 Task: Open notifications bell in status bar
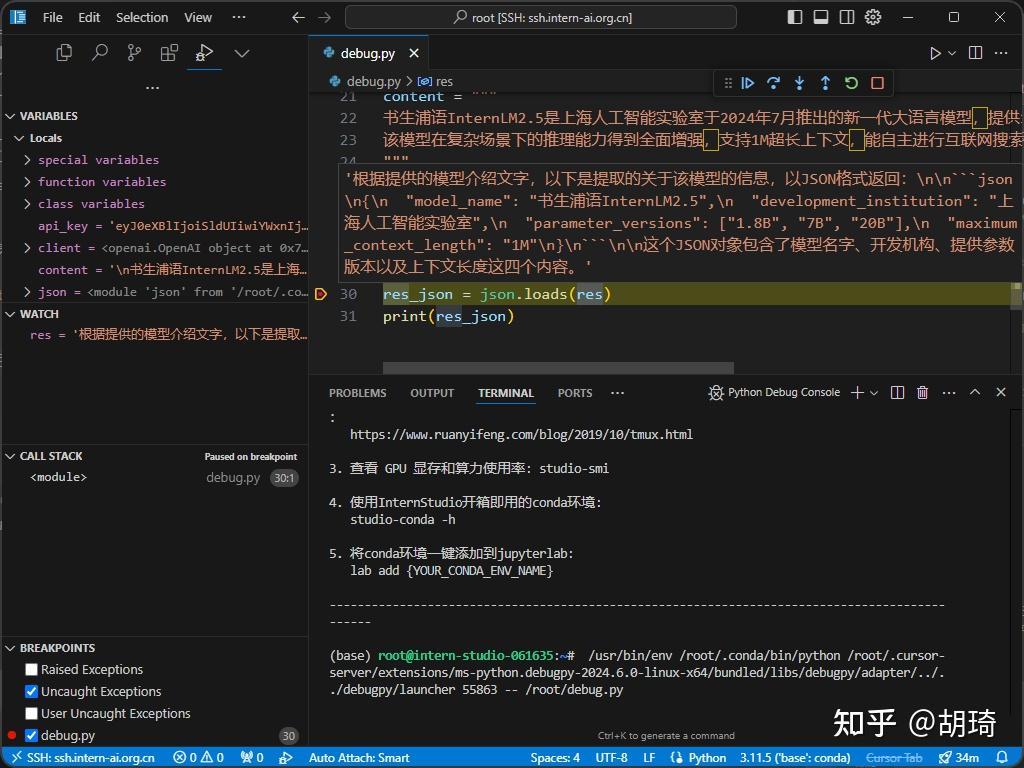(x=1002, y=758)
